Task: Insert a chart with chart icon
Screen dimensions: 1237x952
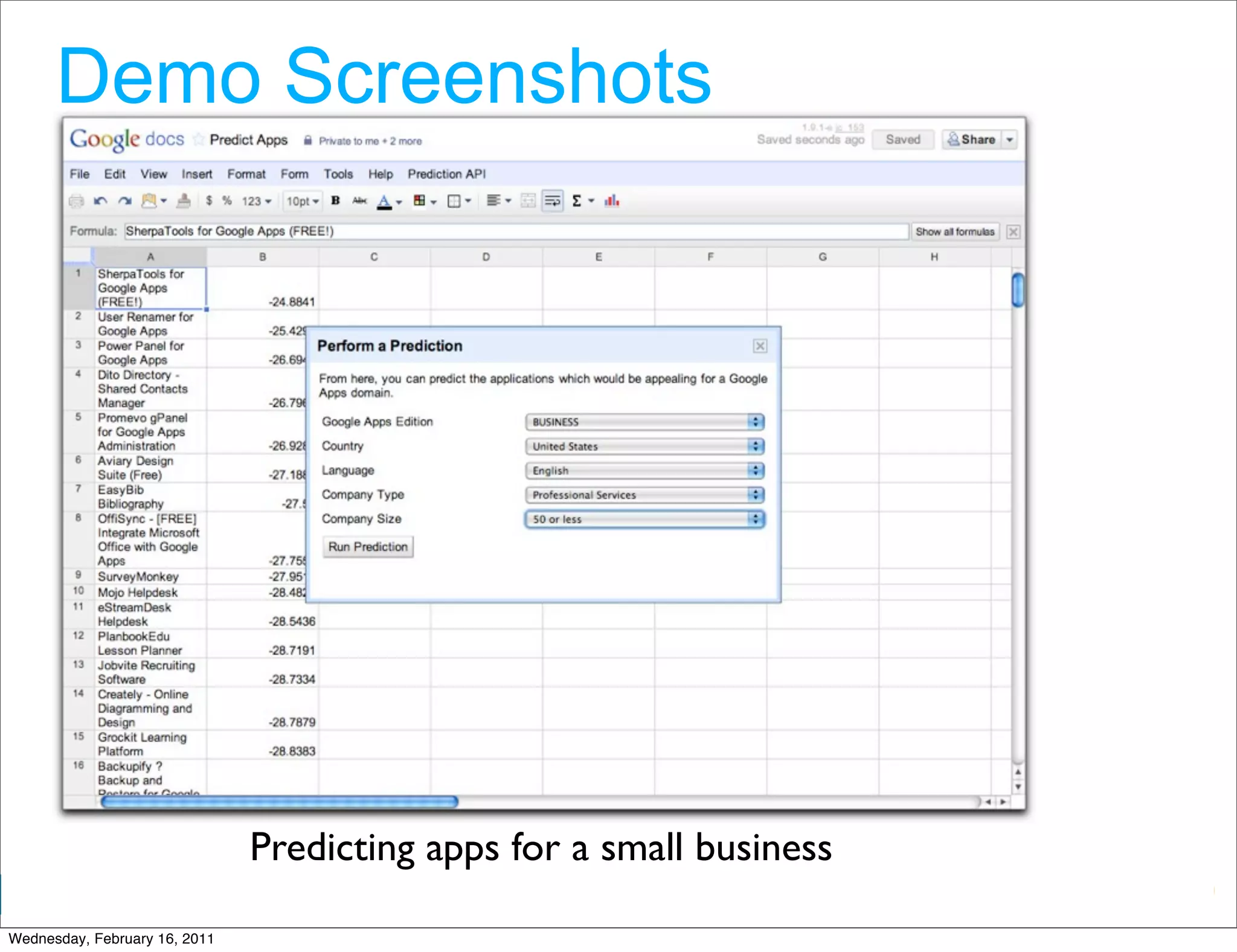Action: 612,201
